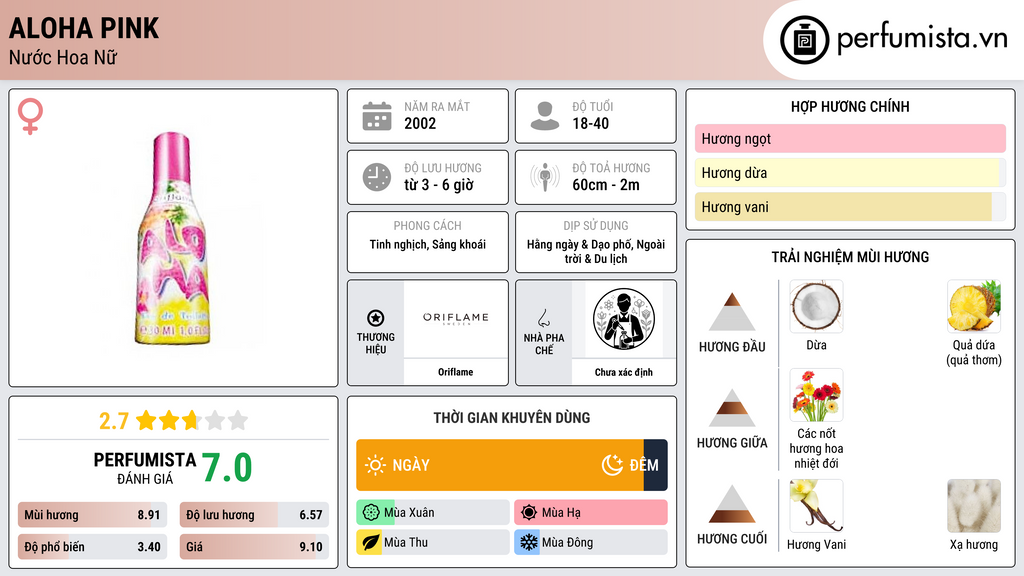Click the 'từ 3 - 6 giờ' longevity value
Viewport: 1024px width, 576px height.
(439, 185)
